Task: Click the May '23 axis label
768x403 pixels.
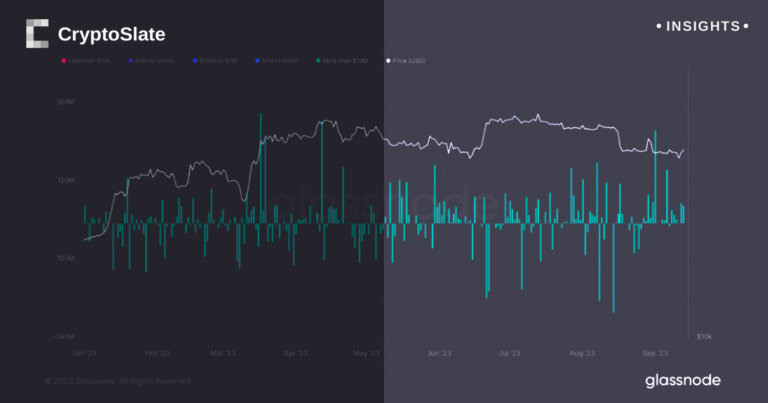Action: tap(366, 353)
